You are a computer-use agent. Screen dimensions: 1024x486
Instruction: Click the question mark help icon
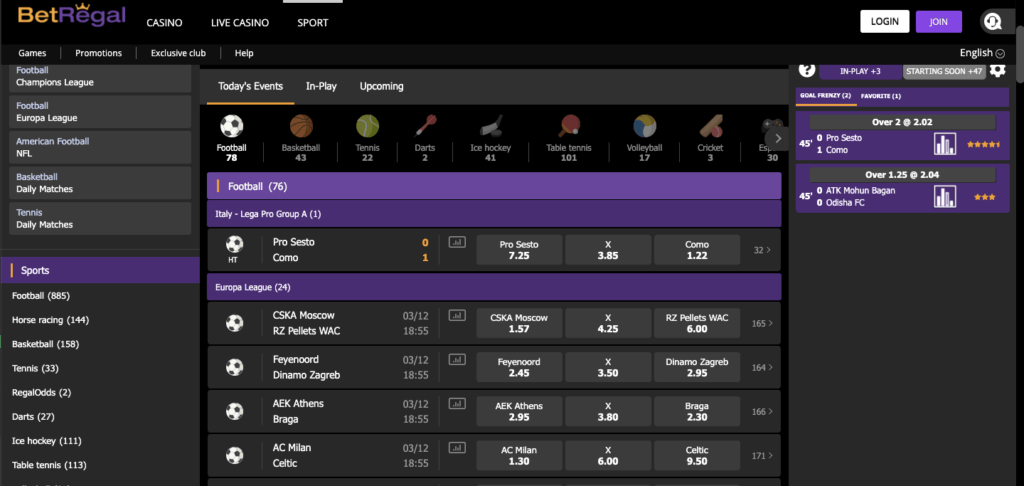coord(807,70)
